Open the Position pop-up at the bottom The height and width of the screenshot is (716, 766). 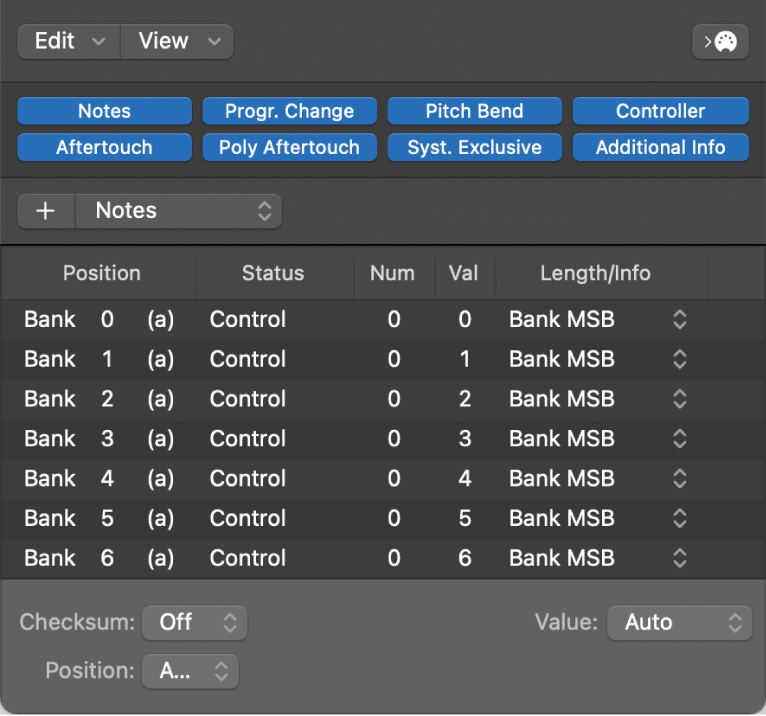point(191,672)
